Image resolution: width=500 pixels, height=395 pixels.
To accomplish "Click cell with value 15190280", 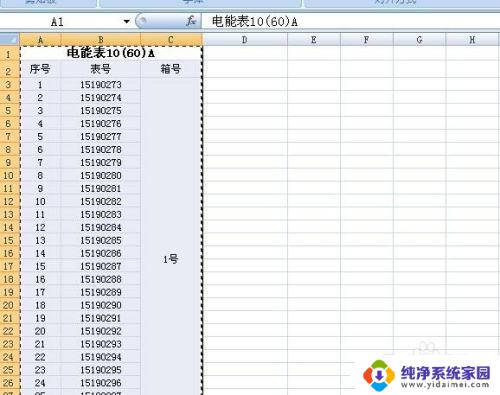I will click(101, 176).
